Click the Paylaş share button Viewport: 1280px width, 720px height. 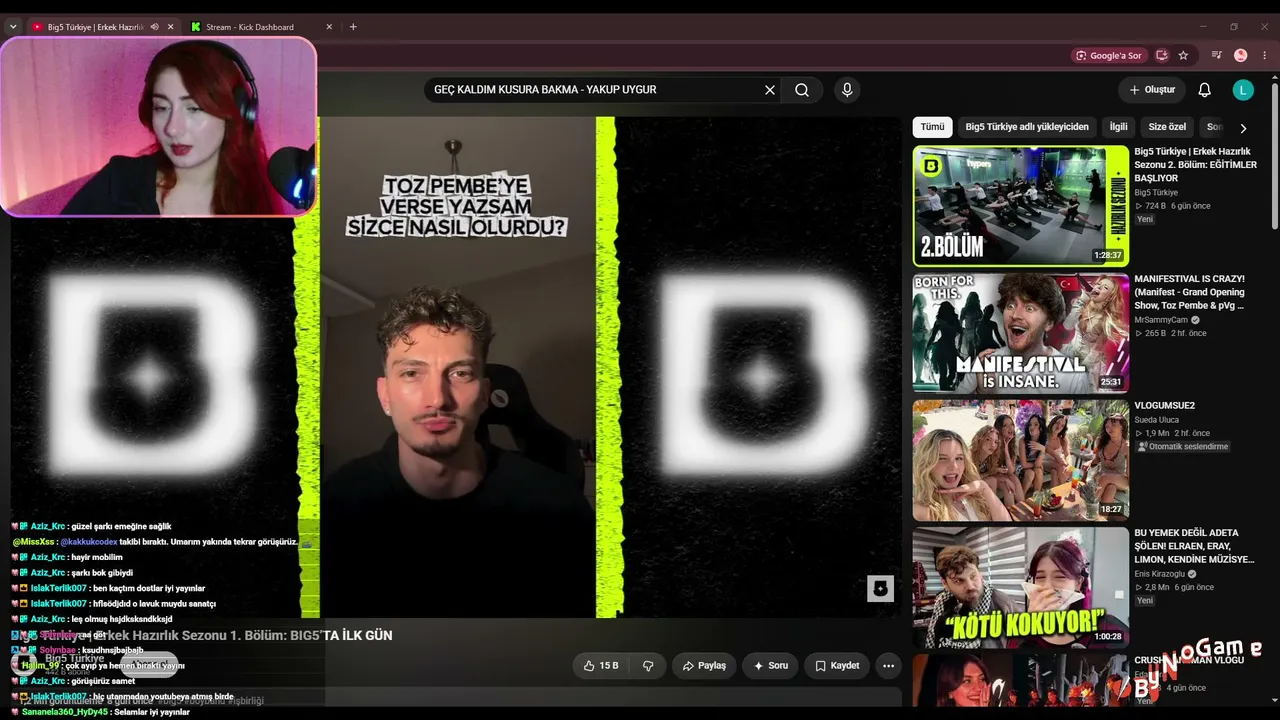704,666
